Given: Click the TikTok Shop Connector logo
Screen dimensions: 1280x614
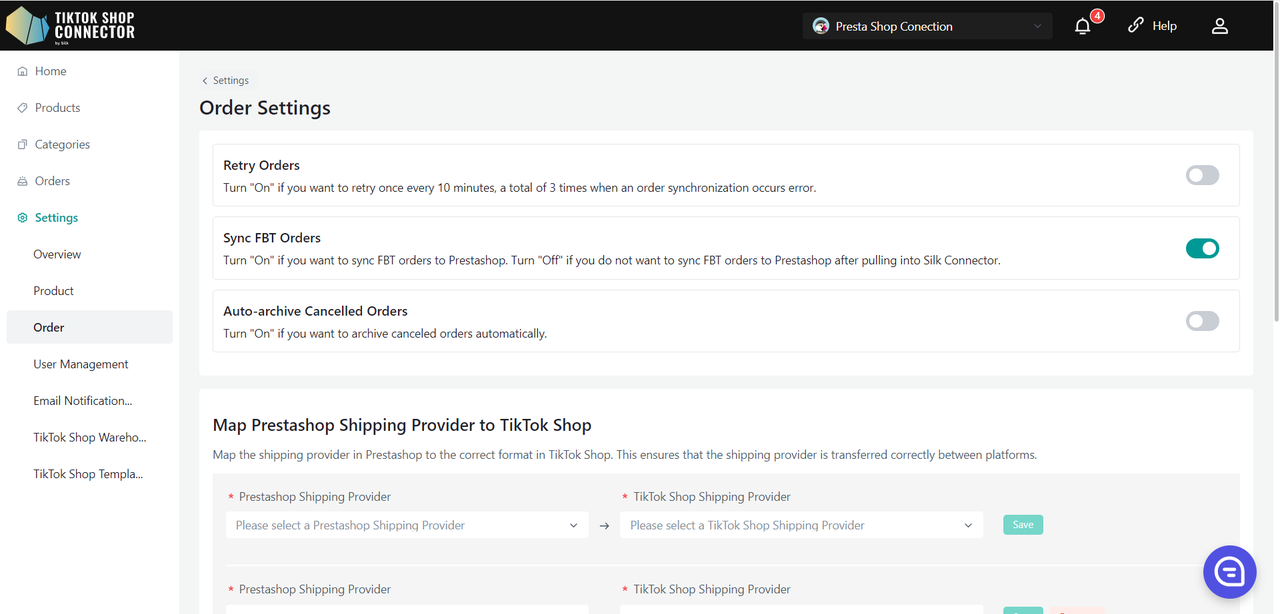Looking at the screenshot, I should click(x=70, y=26).
